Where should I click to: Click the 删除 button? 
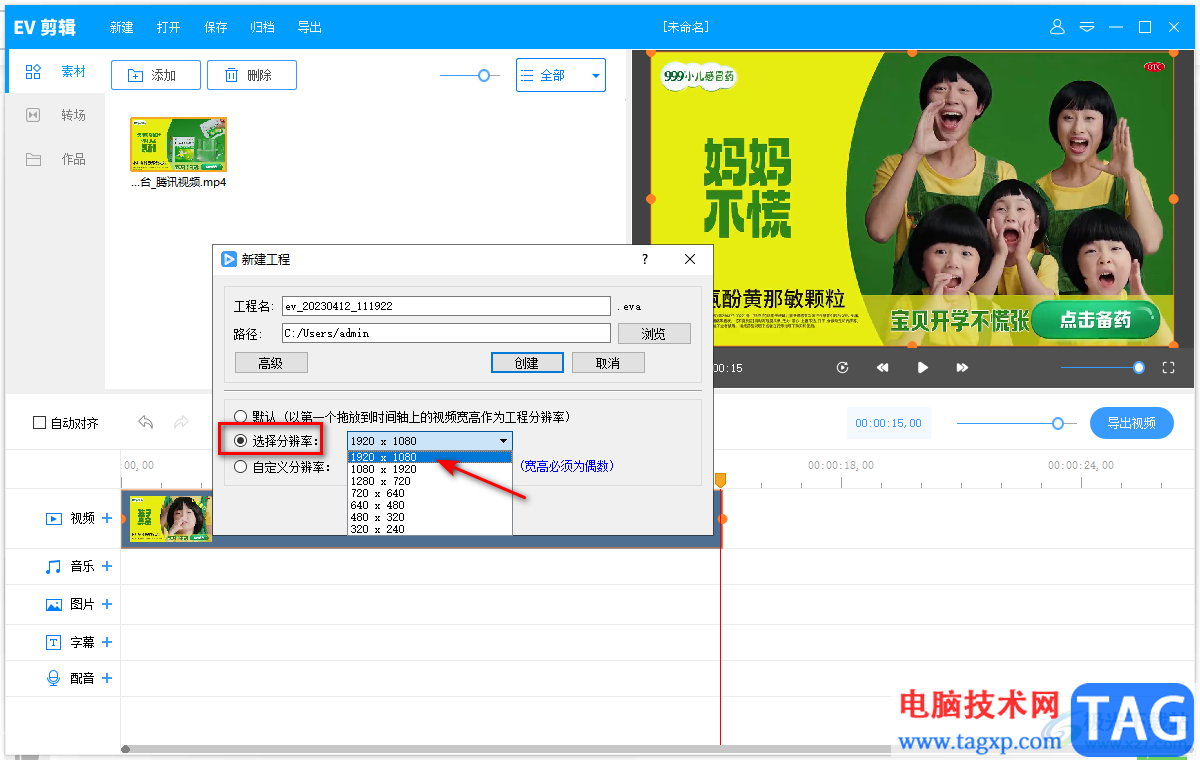click(x=252, y=75)
